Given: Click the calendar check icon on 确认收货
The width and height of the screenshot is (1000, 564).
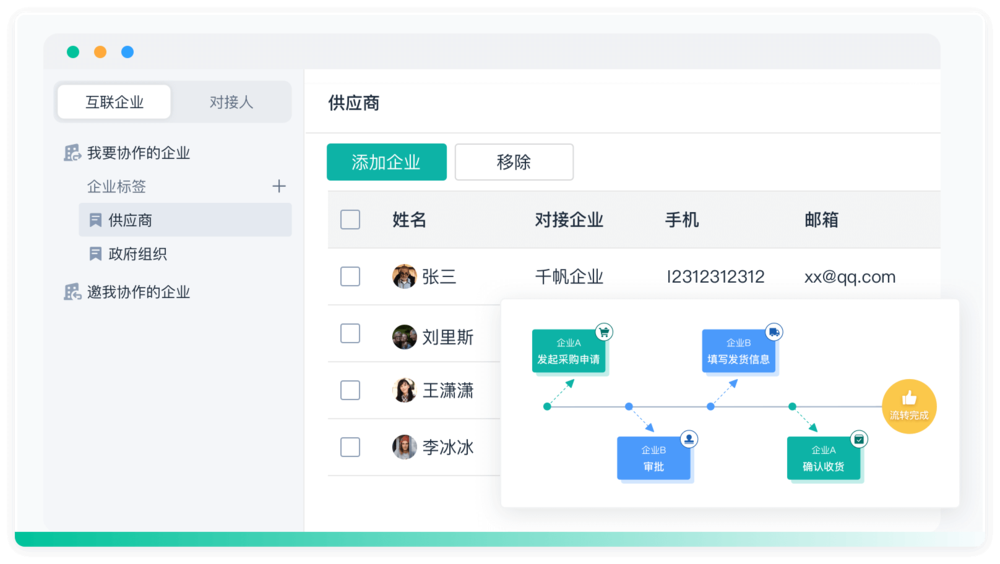Looking at the screenshot, I should pyautogui.click(x=859, y=438).
